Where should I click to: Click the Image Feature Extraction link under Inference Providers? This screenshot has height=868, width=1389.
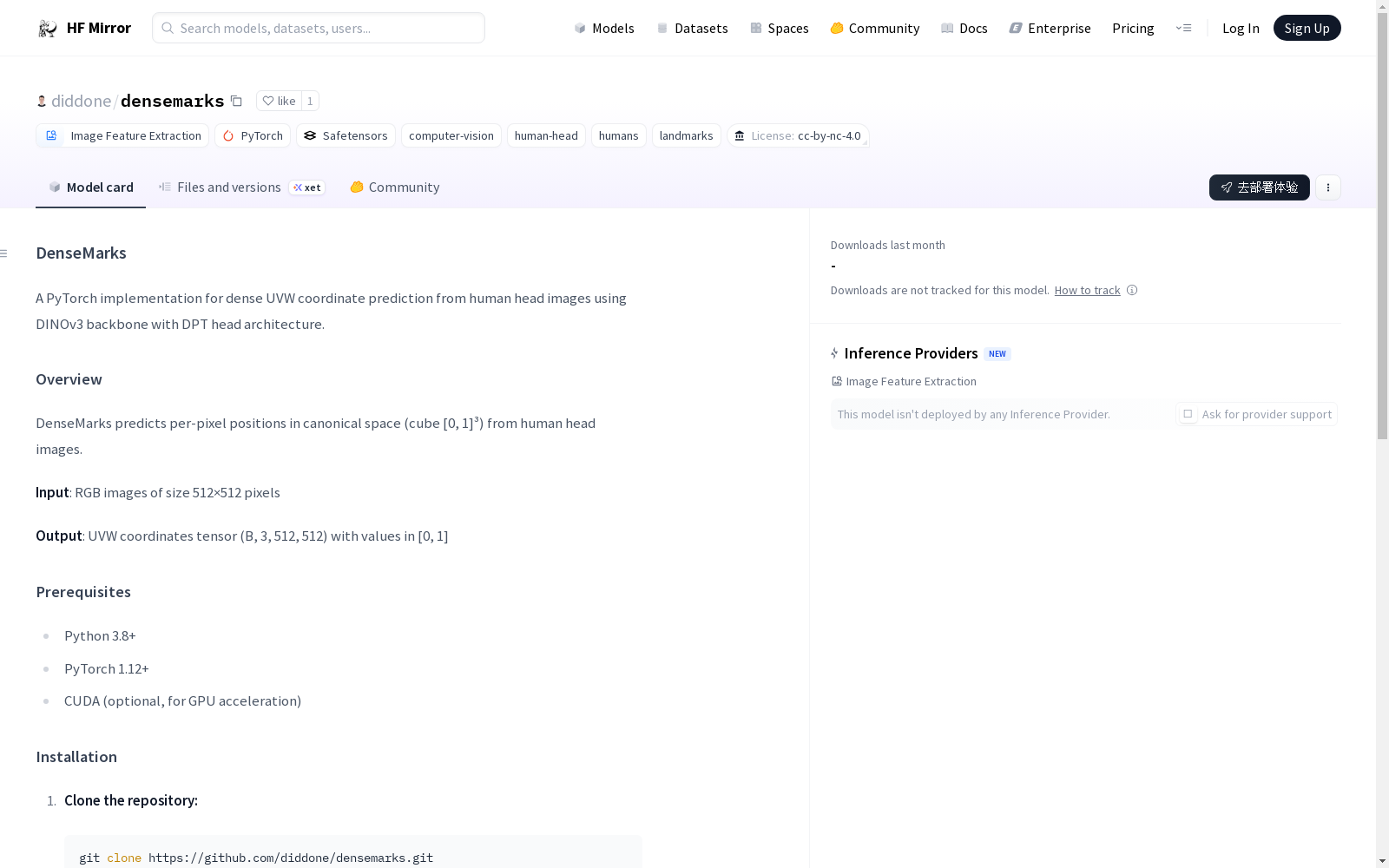(904, 381)
